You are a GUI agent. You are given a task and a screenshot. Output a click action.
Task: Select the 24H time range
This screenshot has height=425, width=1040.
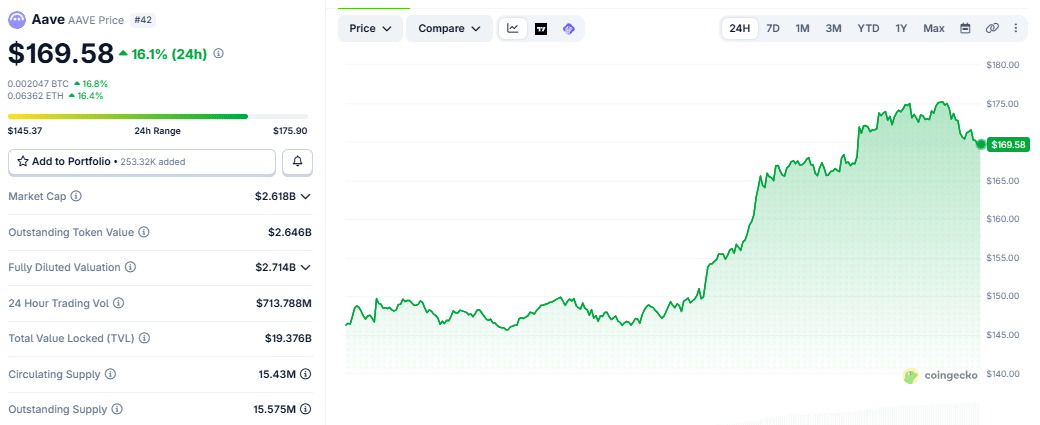[740, 29]
